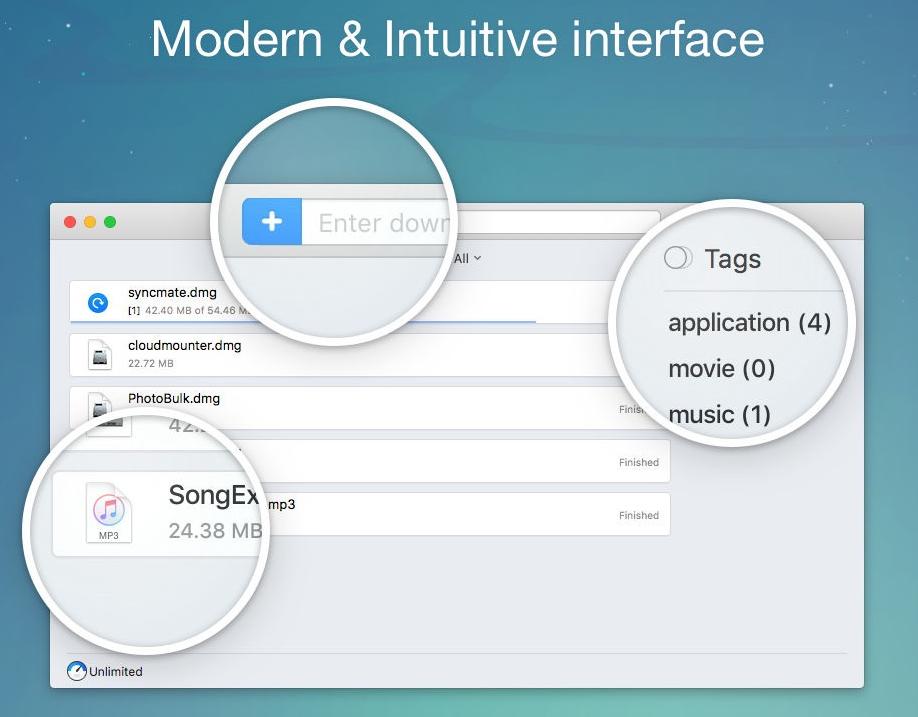Screen dimensions: 918x717
Task: Select the PhotoBulk.dmg file name
Action: click(174, 399)
